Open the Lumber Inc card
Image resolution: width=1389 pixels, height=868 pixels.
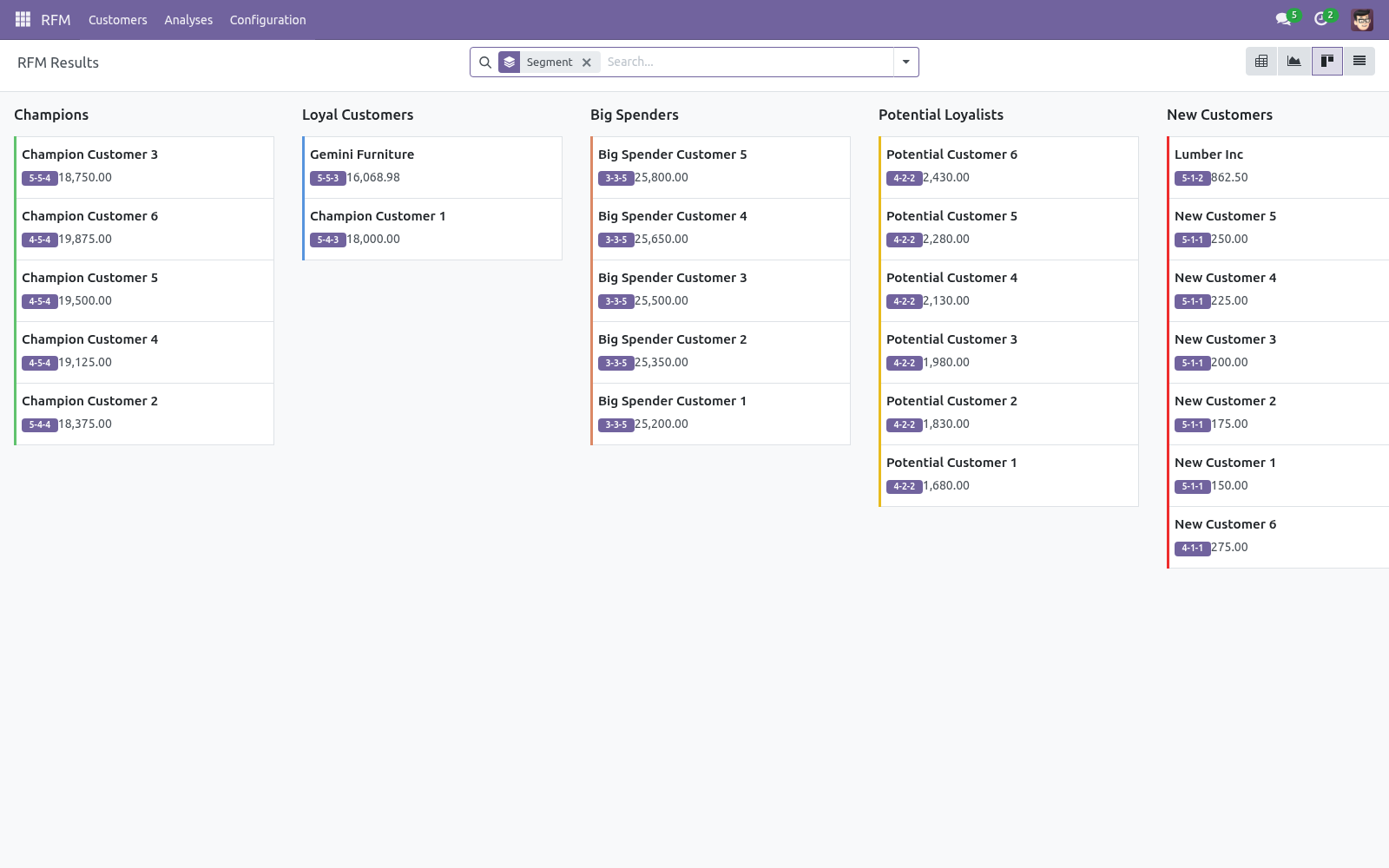point(1279,168)
